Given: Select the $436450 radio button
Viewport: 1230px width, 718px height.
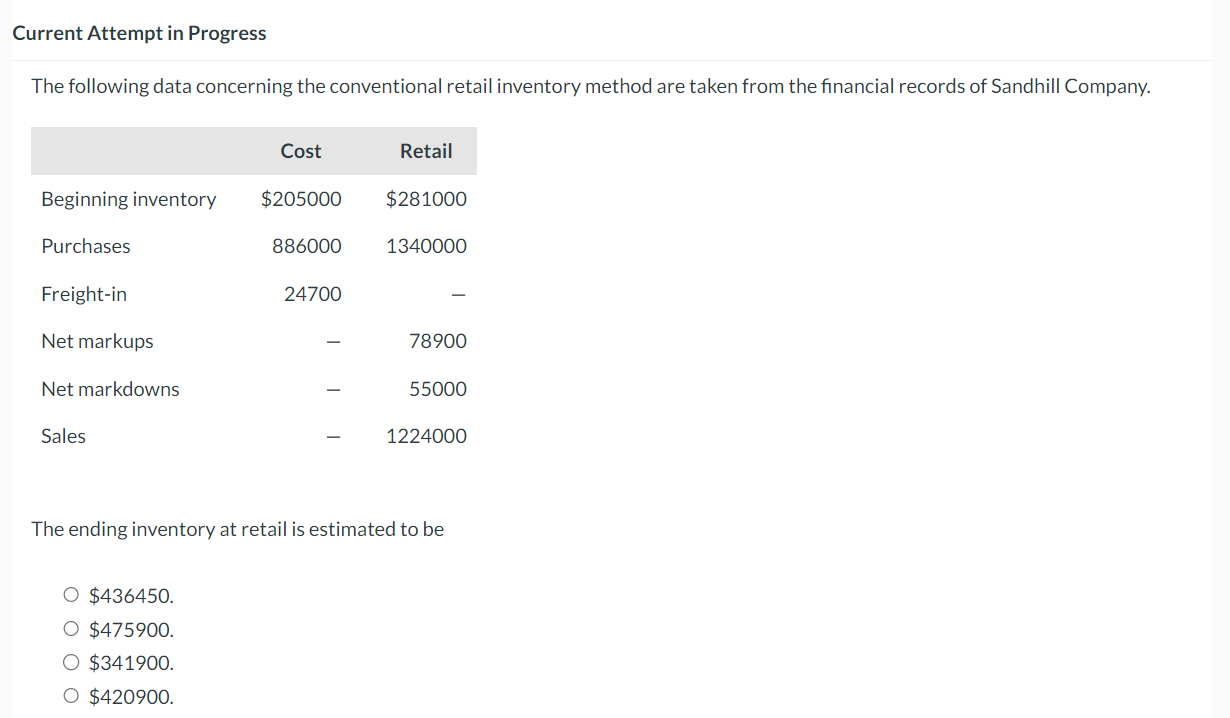Looking at the screenshot, I should [x=71, y=594].
